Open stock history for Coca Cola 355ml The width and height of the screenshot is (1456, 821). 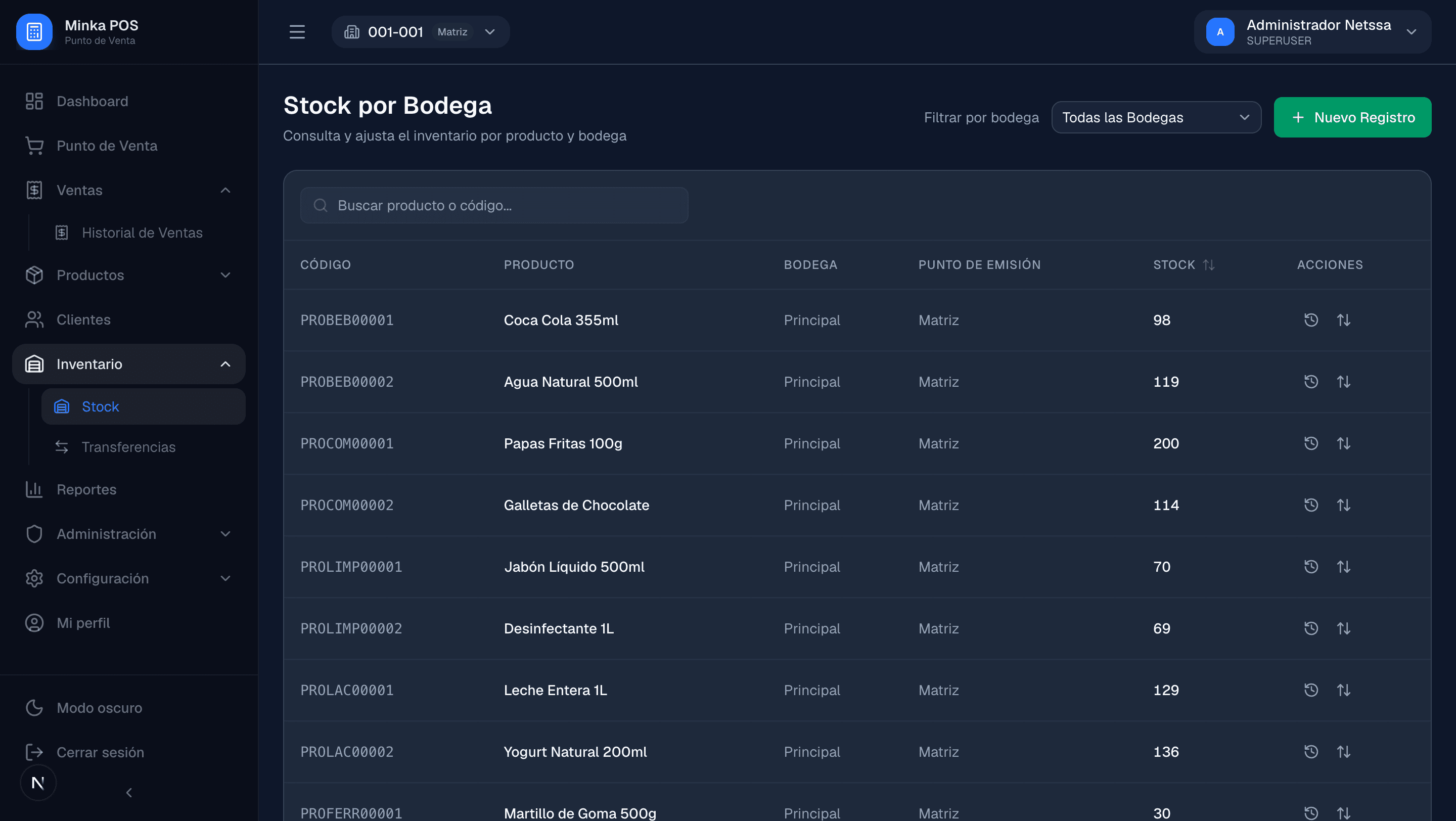(x=1311, y=320)
